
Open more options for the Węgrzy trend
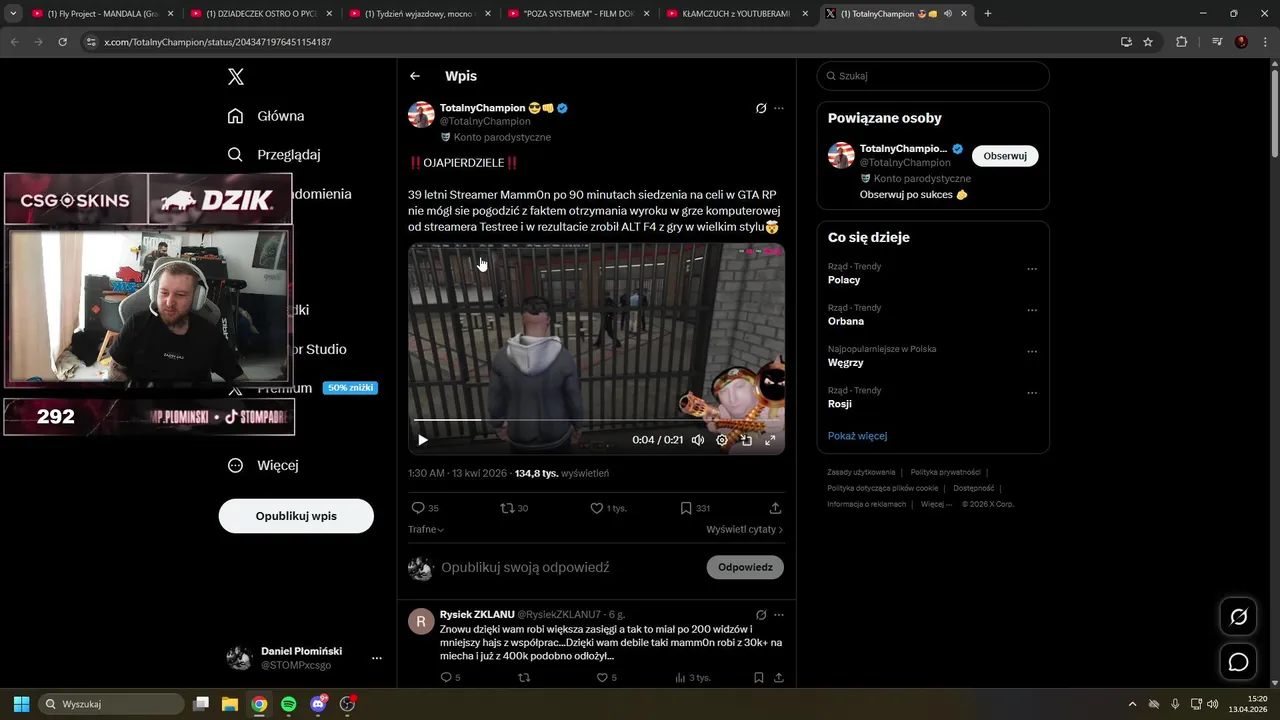(1032, 352)
